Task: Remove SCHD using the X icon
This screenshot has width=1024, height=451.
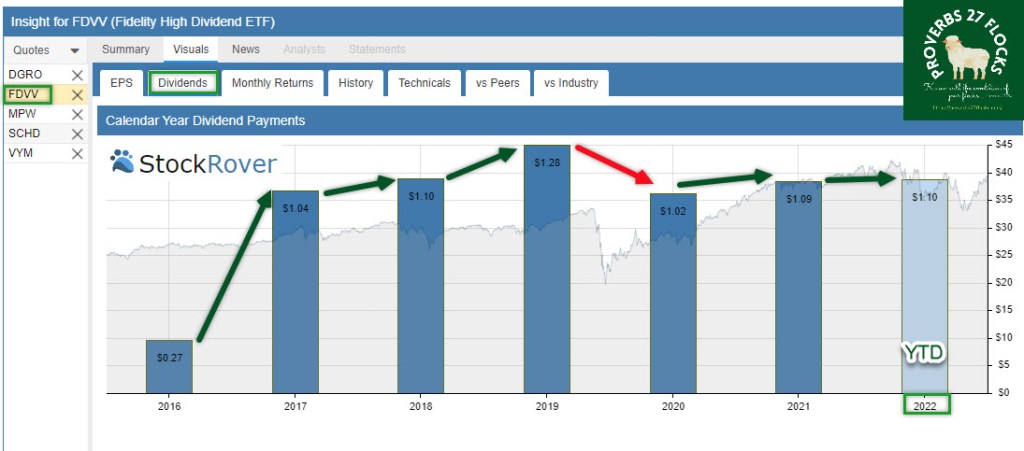Action: coord(77,133)
